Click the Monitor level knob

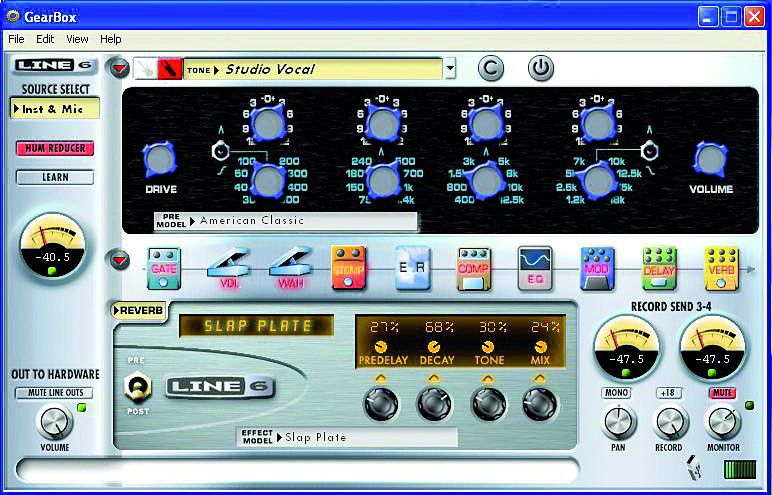pos(723,423)
